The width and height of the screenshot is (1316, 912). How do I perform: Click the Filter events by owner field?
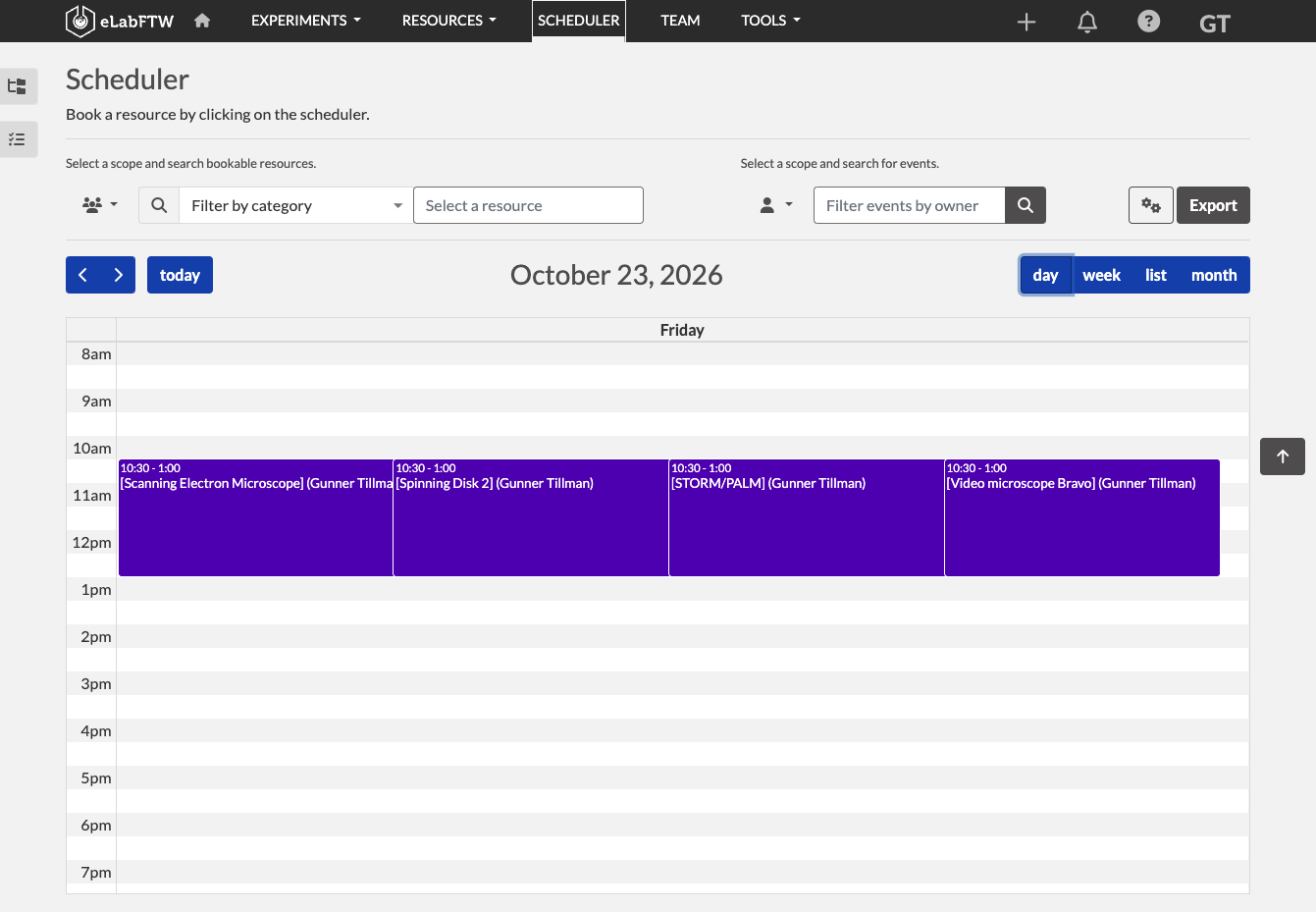(910, 205)
